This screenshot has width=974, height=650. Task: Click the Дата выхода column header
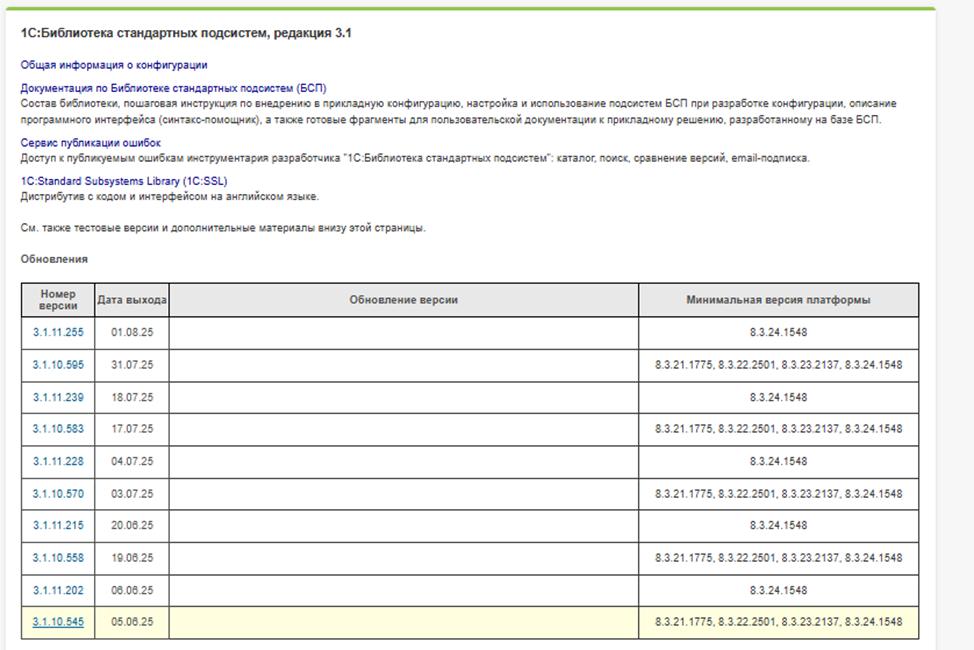pos(132,300)
